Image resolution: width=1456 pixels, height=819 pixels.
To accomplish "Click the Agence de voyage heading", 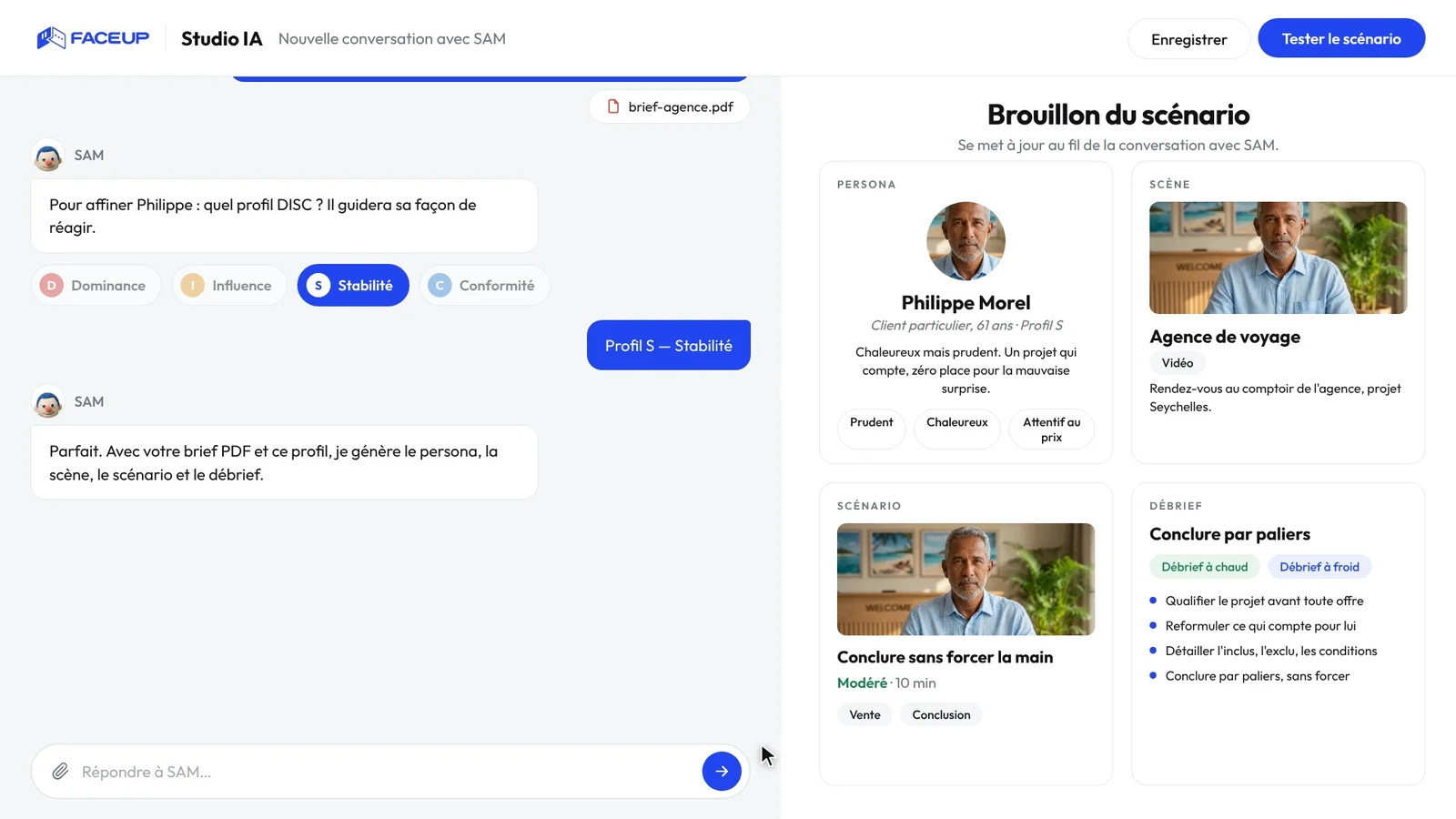I will (1225, 337).
